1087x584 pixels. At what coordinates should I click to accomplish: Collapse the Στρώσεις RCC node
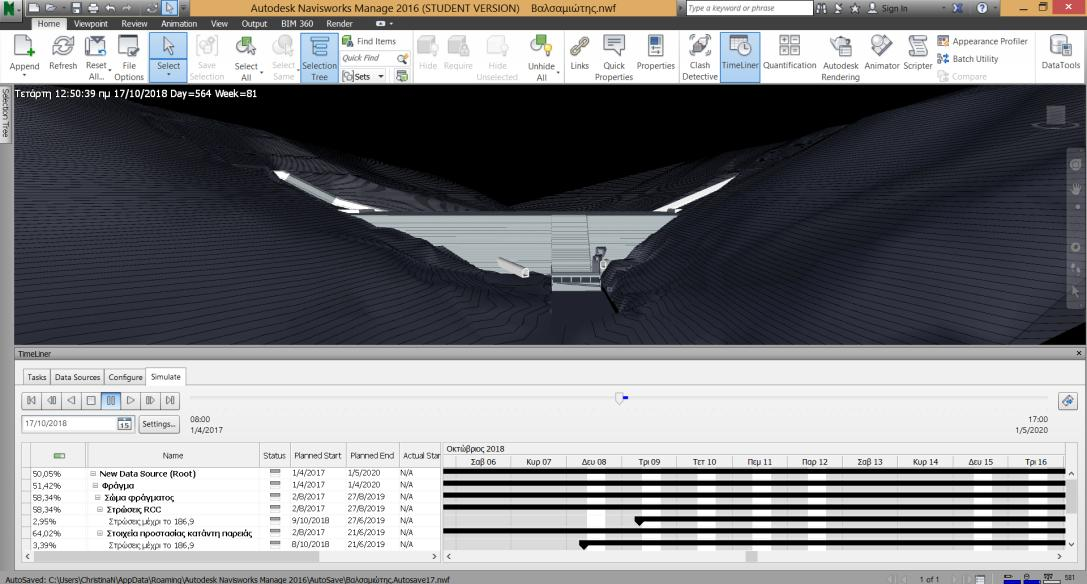click(x=100, y=509)
